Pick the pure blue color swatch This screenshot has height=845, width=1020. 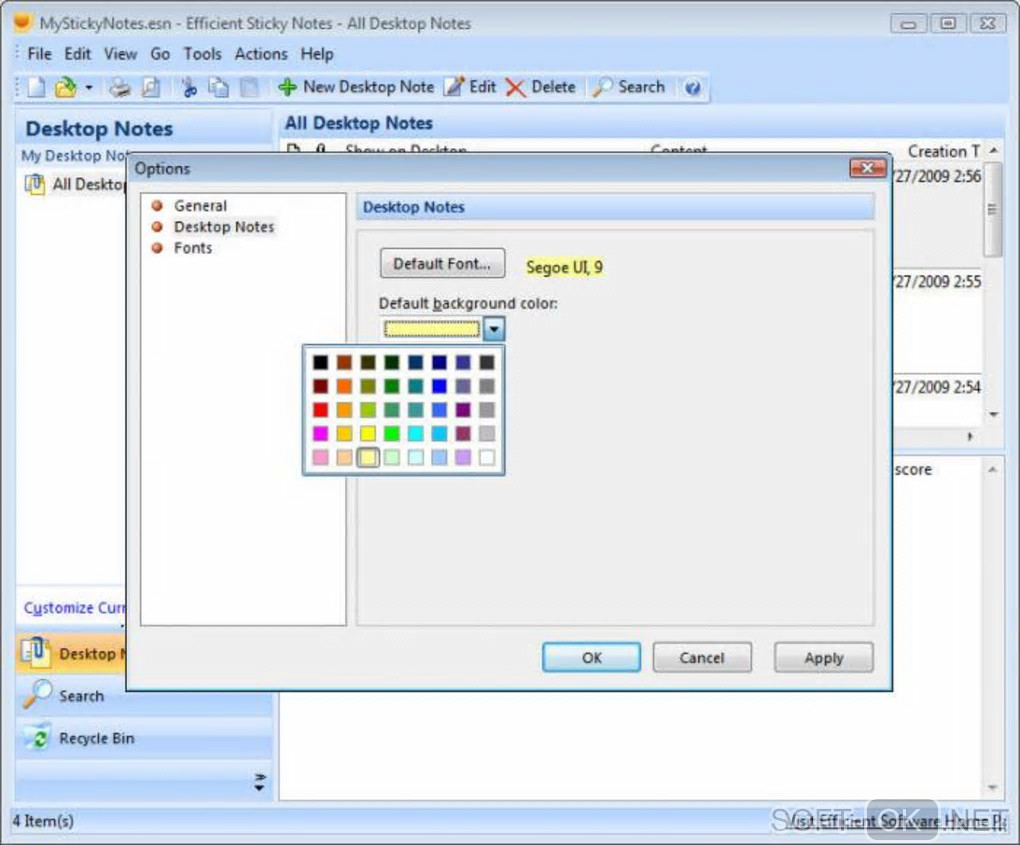(439, 386)
